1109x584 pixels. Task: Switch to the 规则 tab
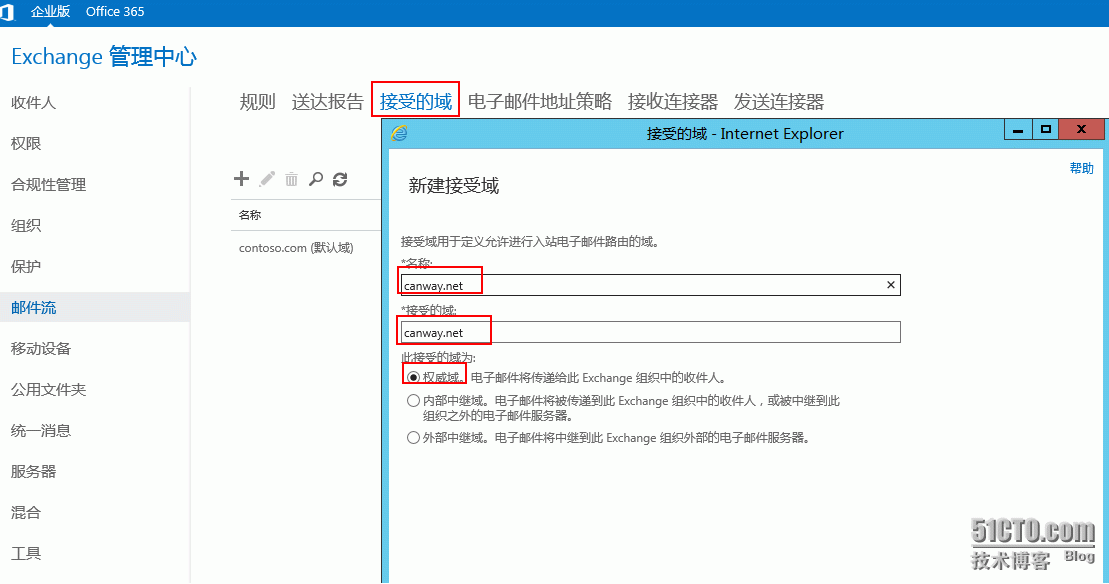coord(257,102)
